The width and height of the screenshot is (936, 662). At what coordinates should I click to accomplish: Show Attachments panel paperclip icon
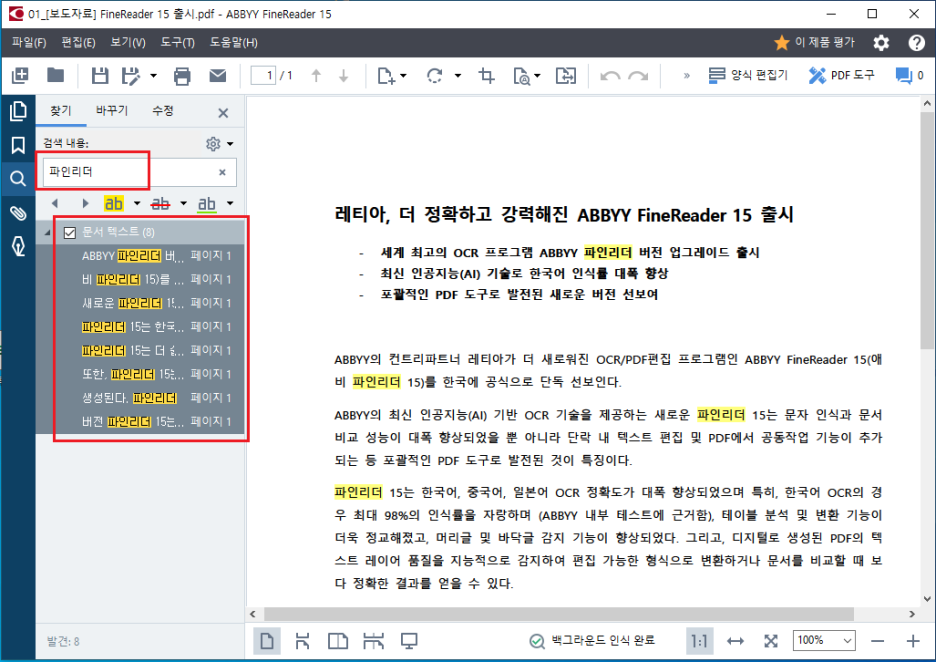[18, 213]
